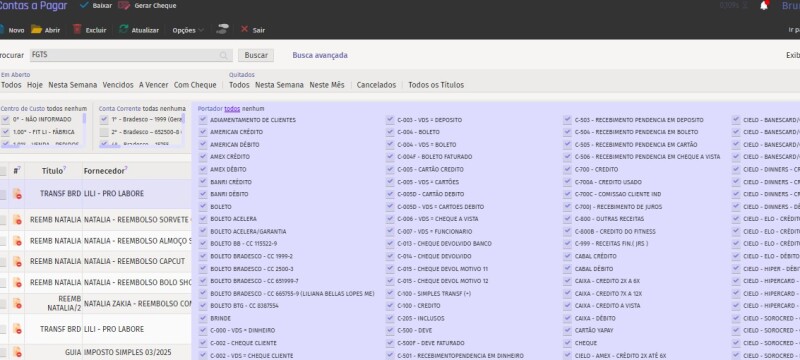Screen dimensions: 800x360
Task: Sort by the Título column header
Action: click(53, 171)
